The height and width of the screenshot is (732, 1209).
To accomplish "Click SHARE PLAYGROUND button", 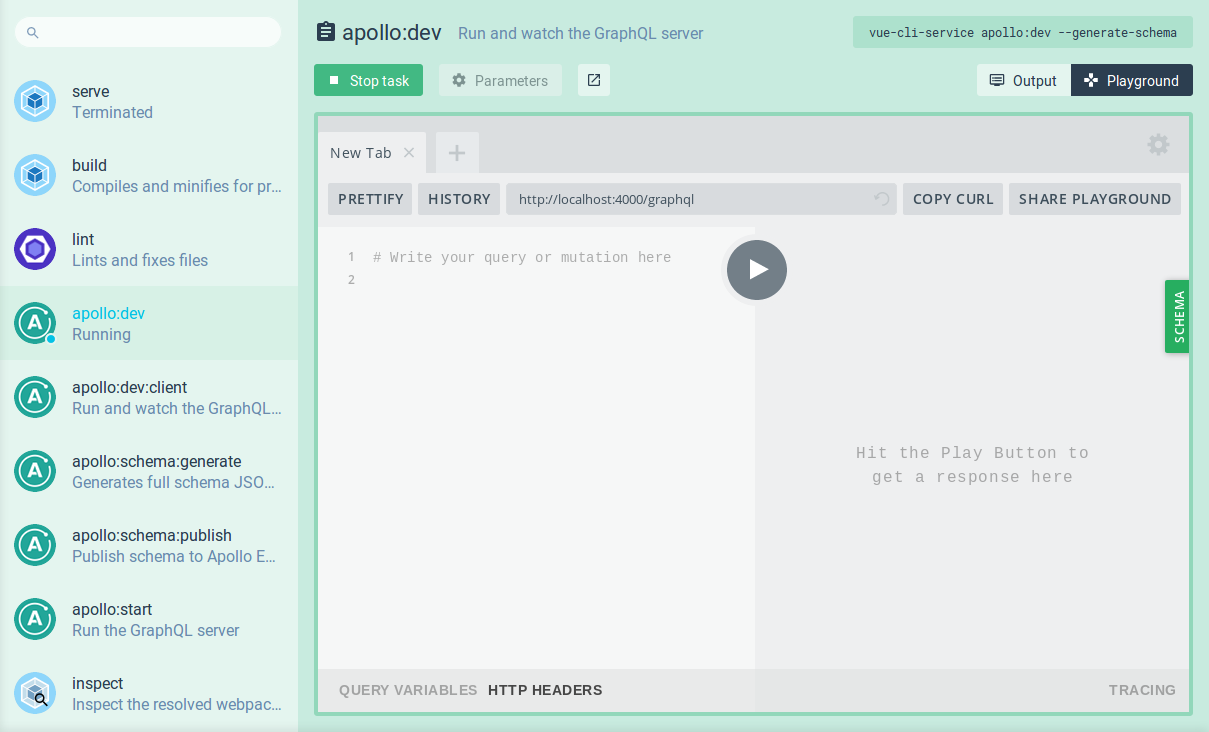I will point(1095,199).
